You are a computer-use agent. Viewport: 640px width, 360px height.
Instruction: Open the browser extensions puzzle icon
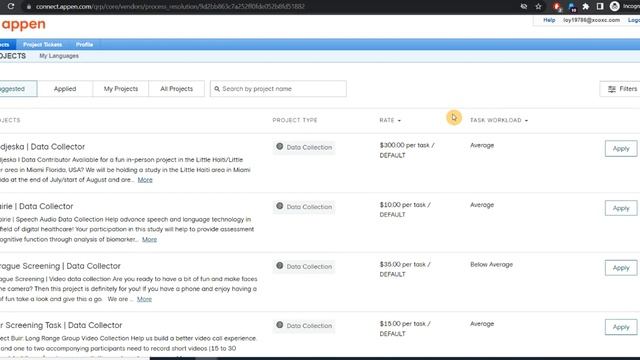pos(586,6)
